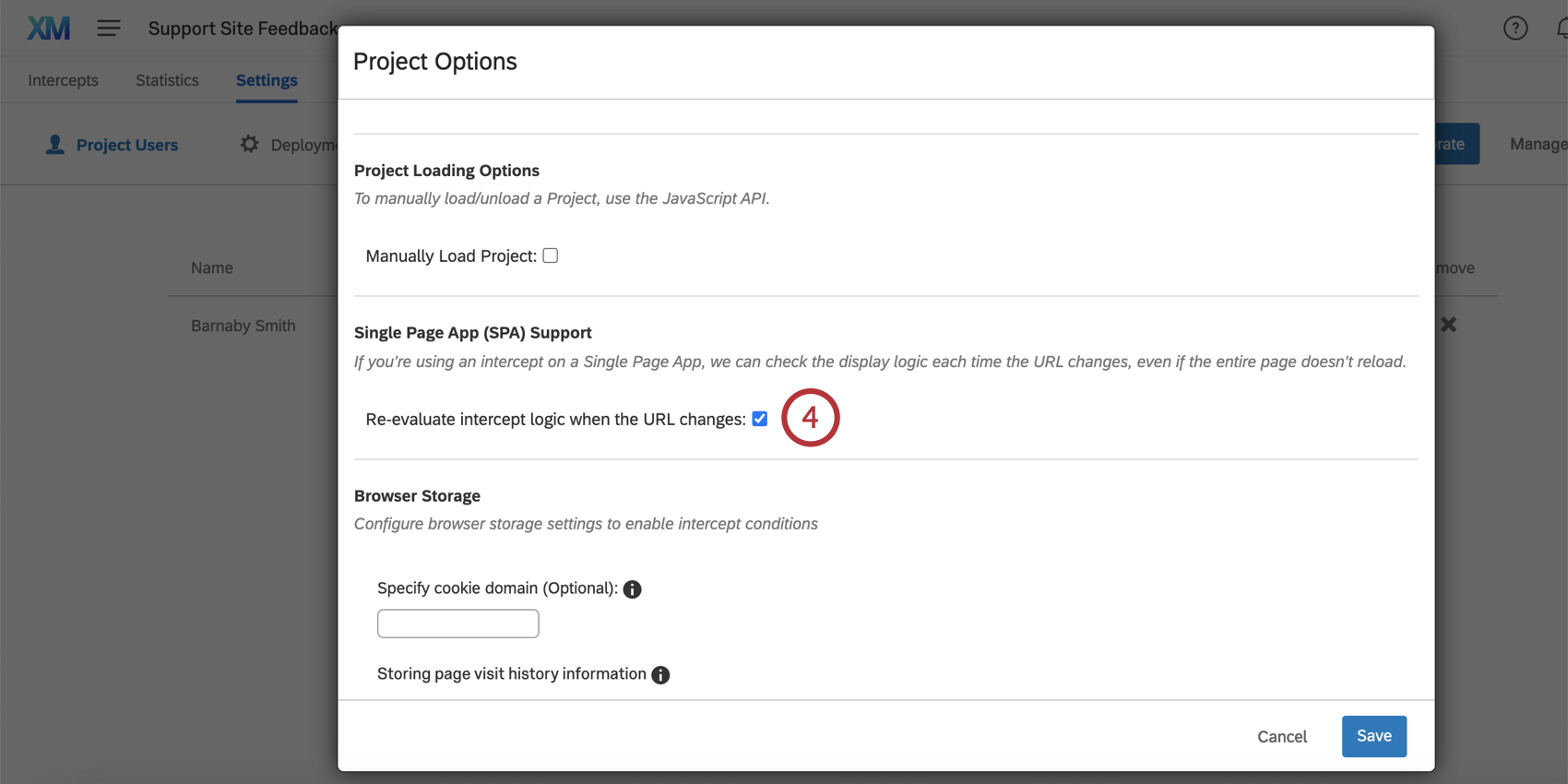The image size is (1568, 784).
Task: Enable the Manually Load Project checkbox
Action: [551, 255]
